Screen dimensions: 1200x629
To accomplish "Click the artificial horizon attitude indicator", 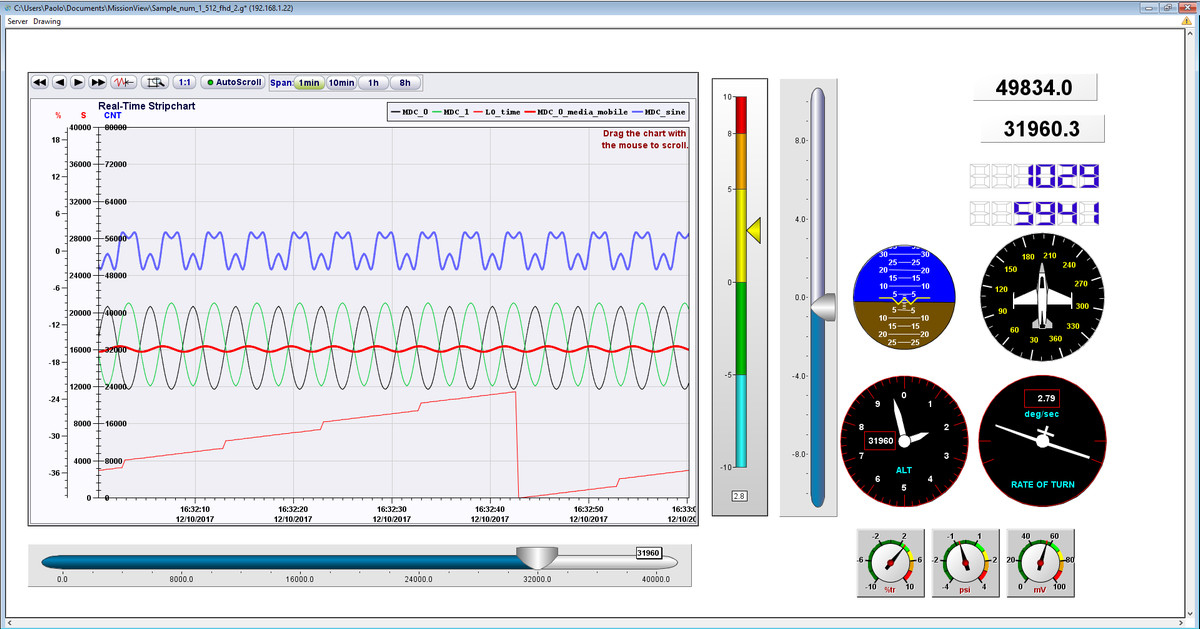I will [904, 297].
